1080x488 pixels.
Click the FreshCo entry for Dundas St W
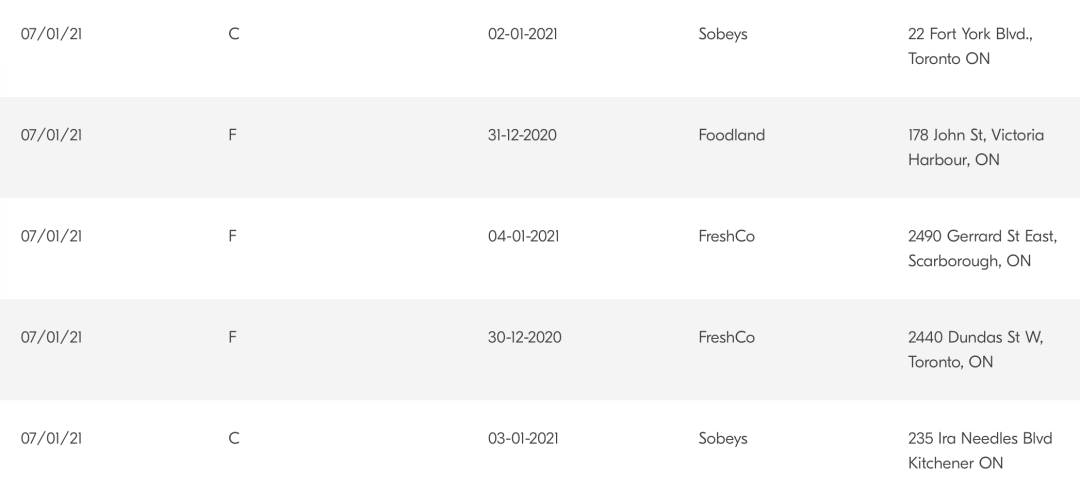pyautogui.click(x=727, y=337)
